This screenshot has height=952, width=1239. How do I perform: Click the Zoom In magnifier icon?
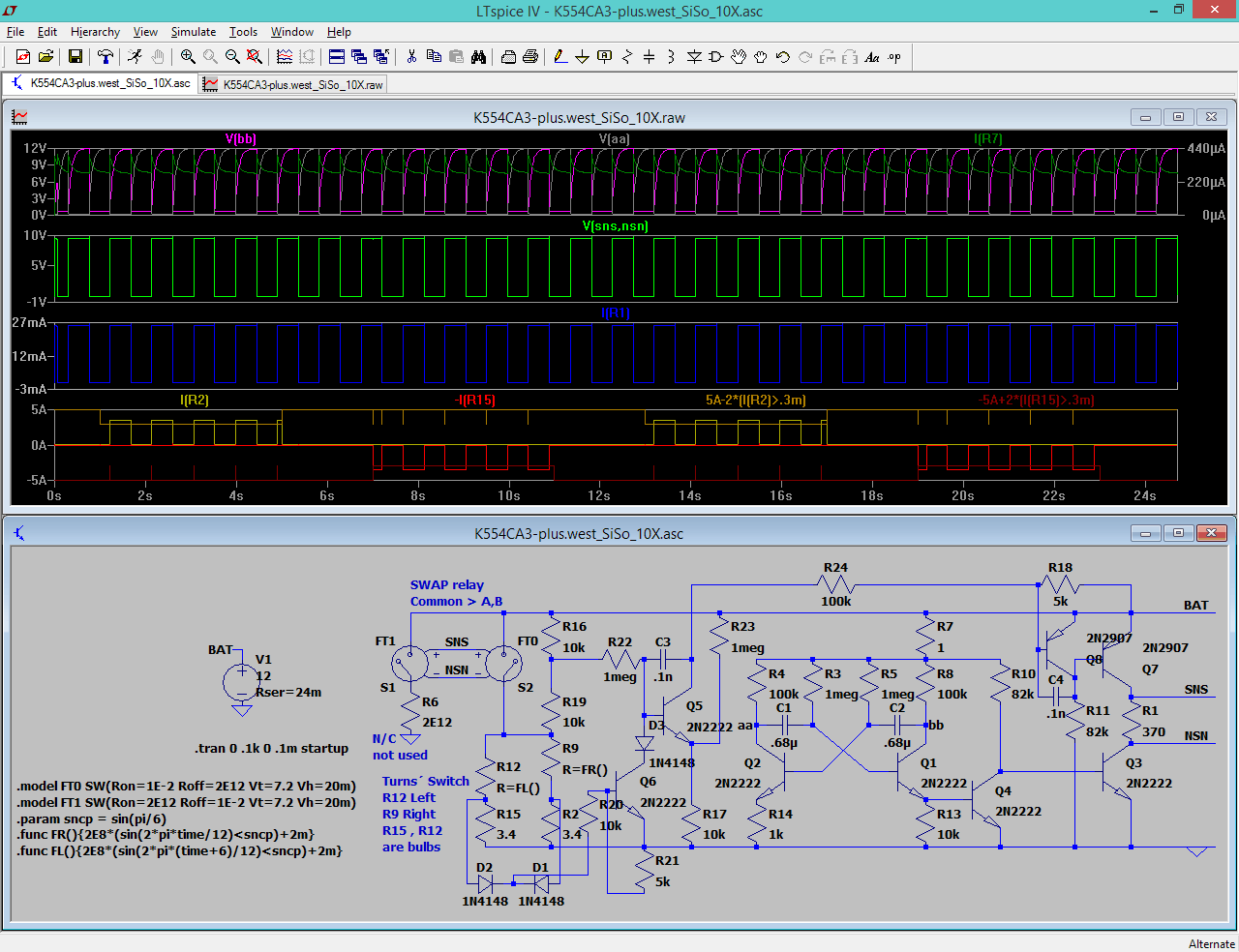[188, 57]
